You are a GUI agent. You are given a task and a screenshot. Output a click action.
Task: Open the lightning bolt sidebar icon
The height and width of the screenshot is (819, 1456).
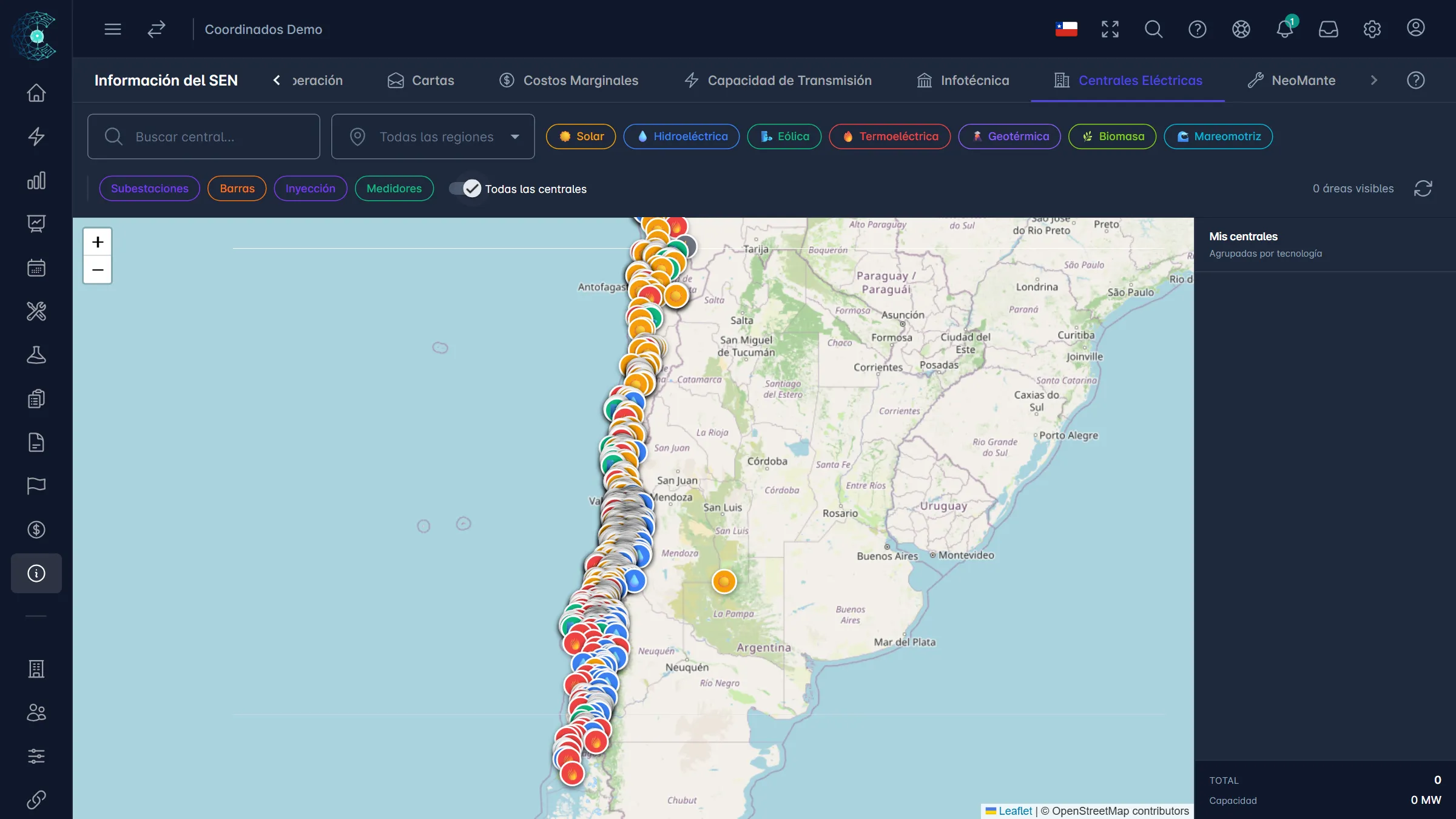(36, 136)
